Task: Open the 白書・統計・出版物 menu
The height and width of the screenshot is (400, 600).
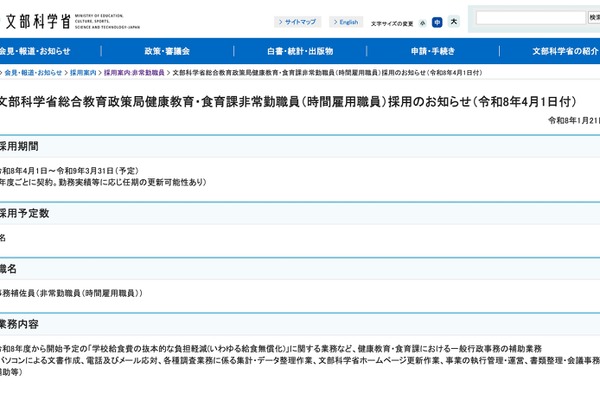Action: (x=300, y=51)
